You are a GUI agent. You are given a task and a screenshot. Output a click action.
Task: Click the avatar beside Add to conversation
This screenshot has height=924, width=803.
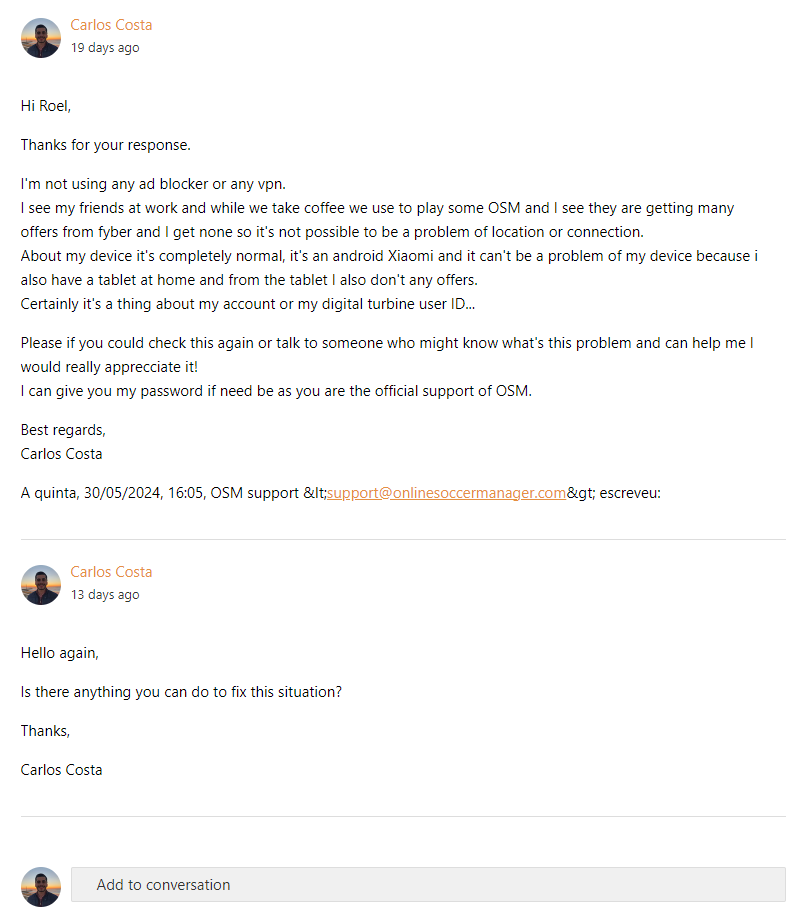(x=41, y=886)
